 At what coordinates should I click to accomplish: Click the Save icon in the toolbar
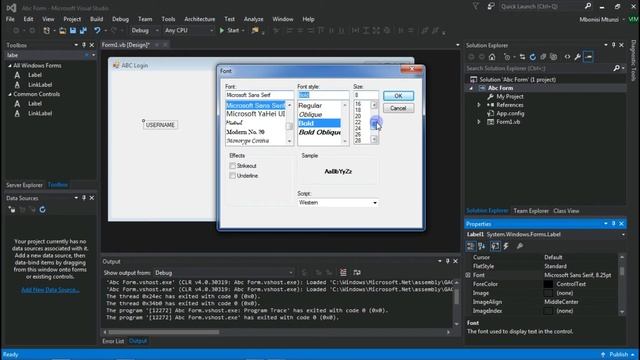(73, 31)
